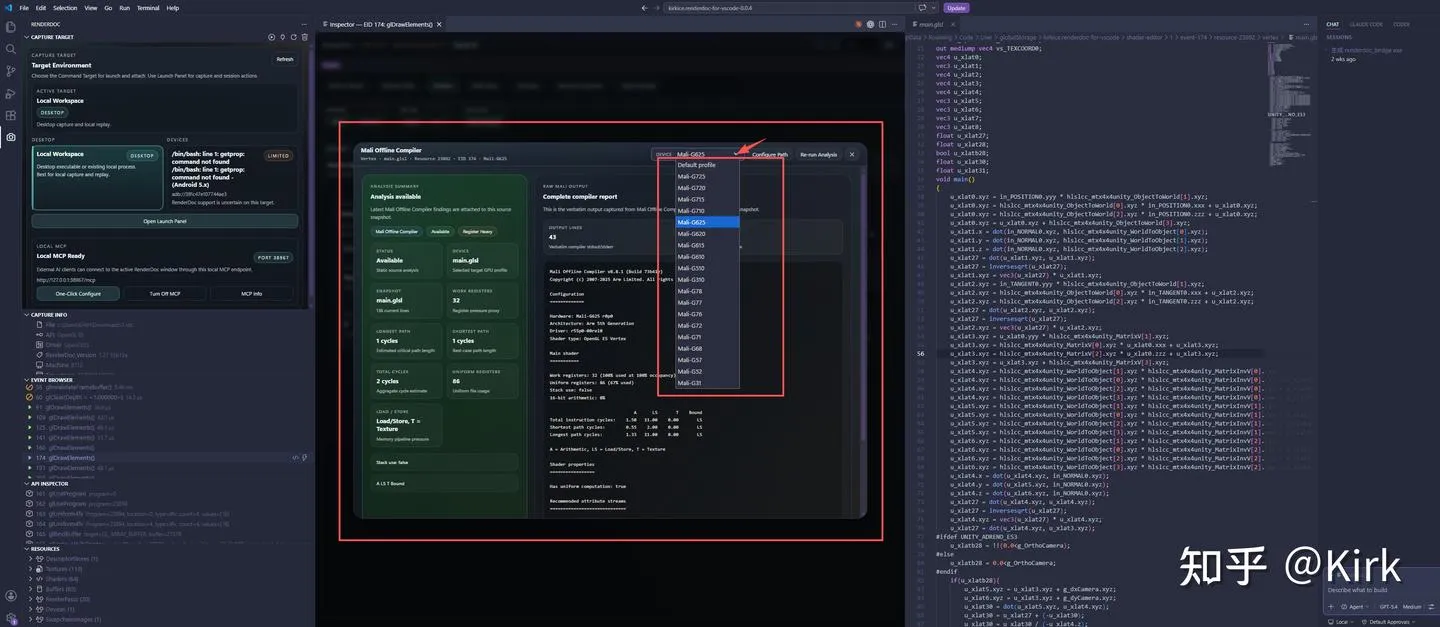This screenshot has width=1440, height=627.
Task: Expand the Buffers resource node
Action: tap(30, 589)
